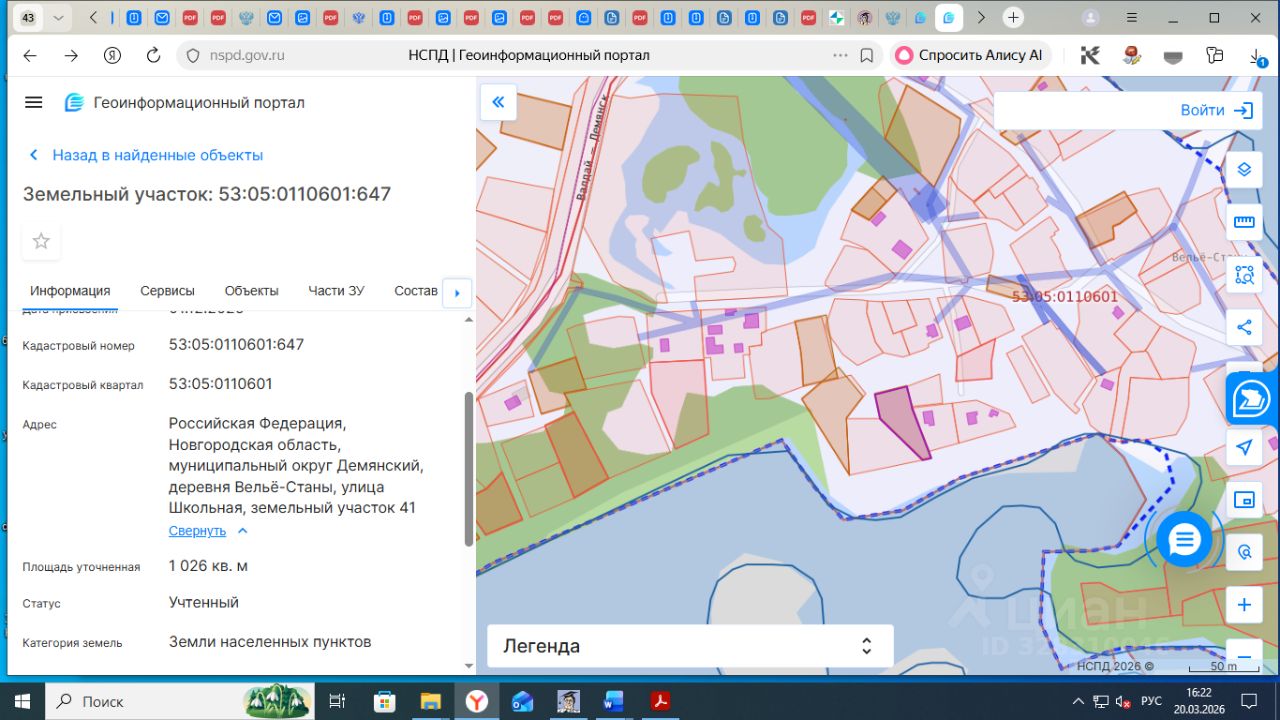1280x720 pixels.
Task: Select the ruler measurement tool
Action: (1244, 222)
